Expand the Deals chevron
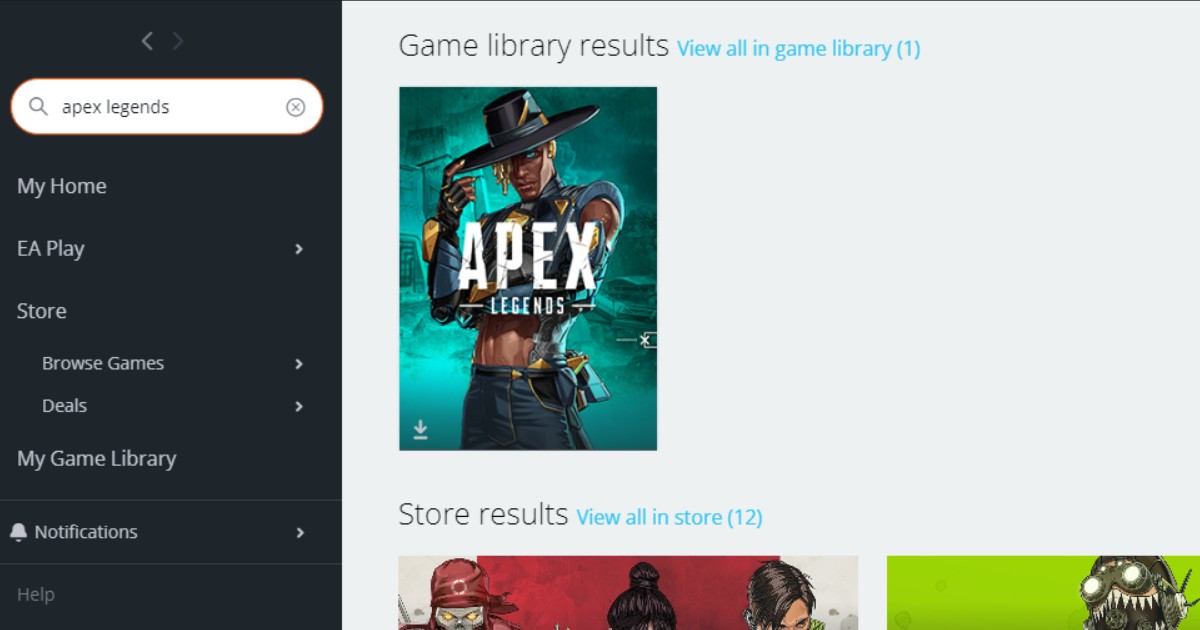The height and width of the screenshot is (630, 1200). click(x=299, y=407)
